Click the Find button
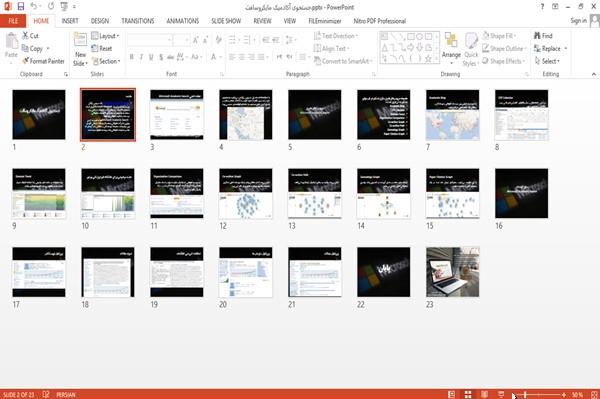Viewport: 600px width, 399px height. pos(543,36)
